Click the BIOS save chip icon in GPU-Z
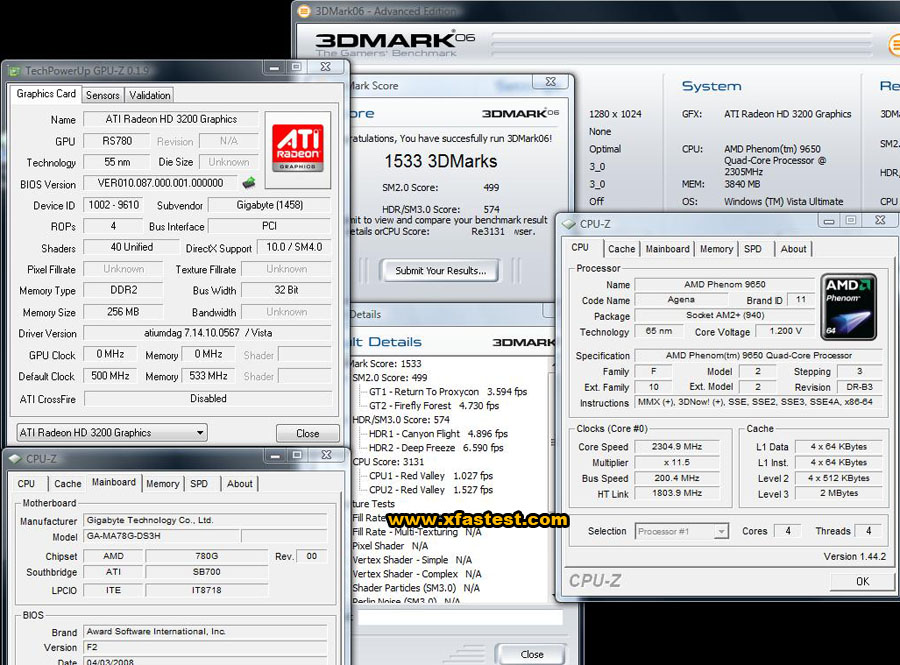Screen dimensions: 900x665 coord(249,183)
